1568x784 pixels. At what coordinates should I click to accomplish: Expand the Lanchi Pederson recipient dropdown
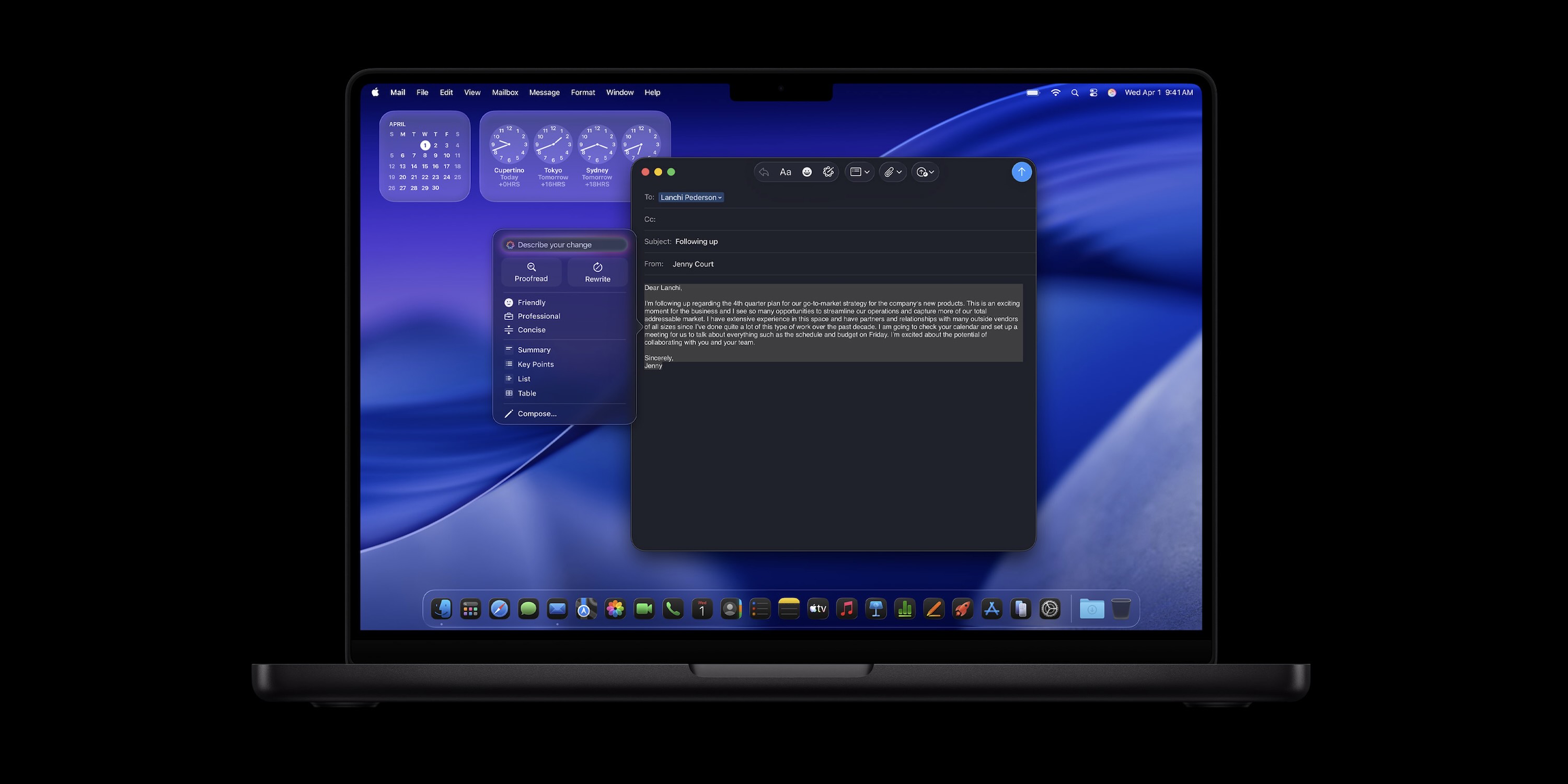pyautogui.click(x=720, y=197)
